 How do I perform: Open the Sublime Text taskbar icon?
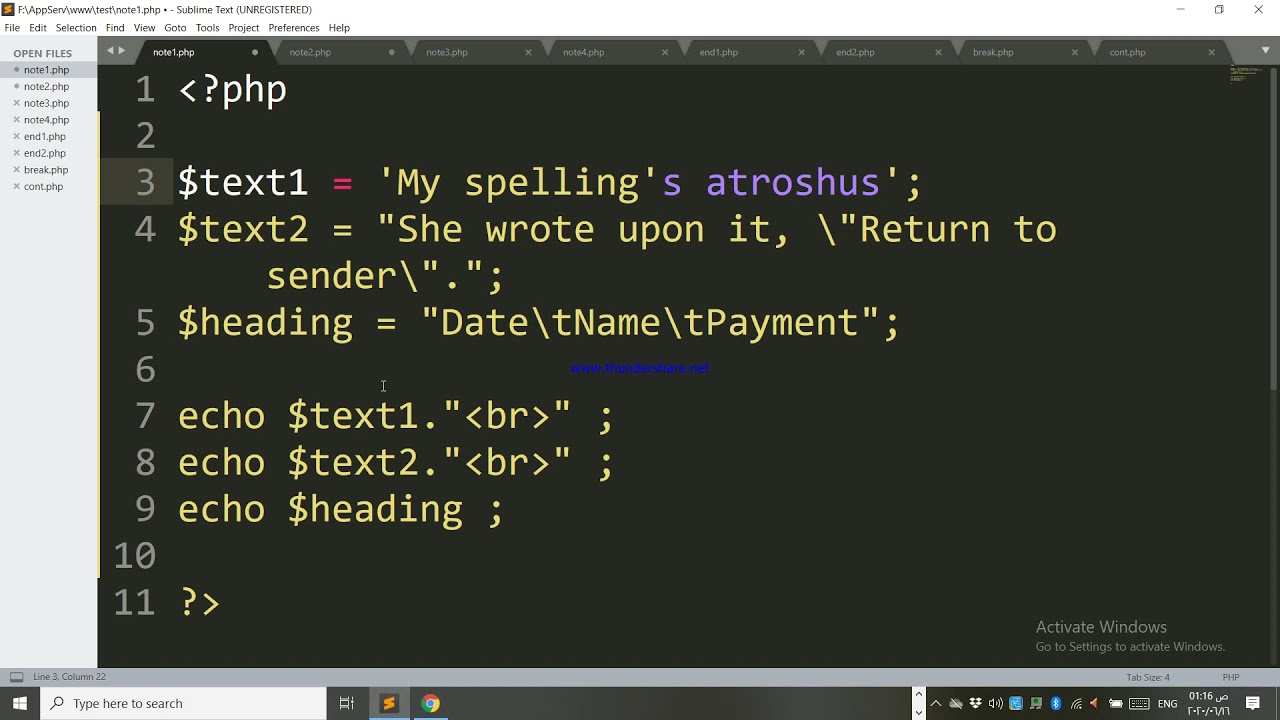(389, 703)
